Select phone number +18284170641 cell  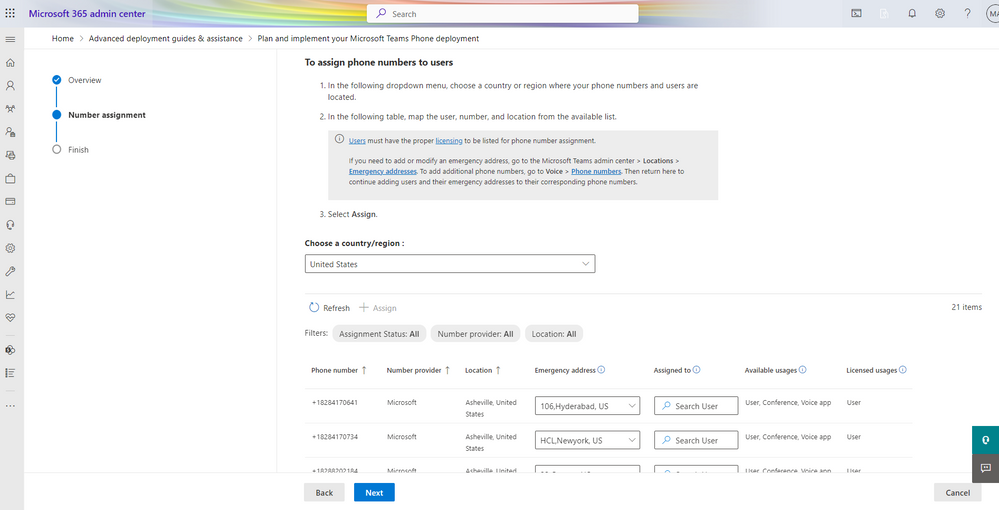coord(334,402)
